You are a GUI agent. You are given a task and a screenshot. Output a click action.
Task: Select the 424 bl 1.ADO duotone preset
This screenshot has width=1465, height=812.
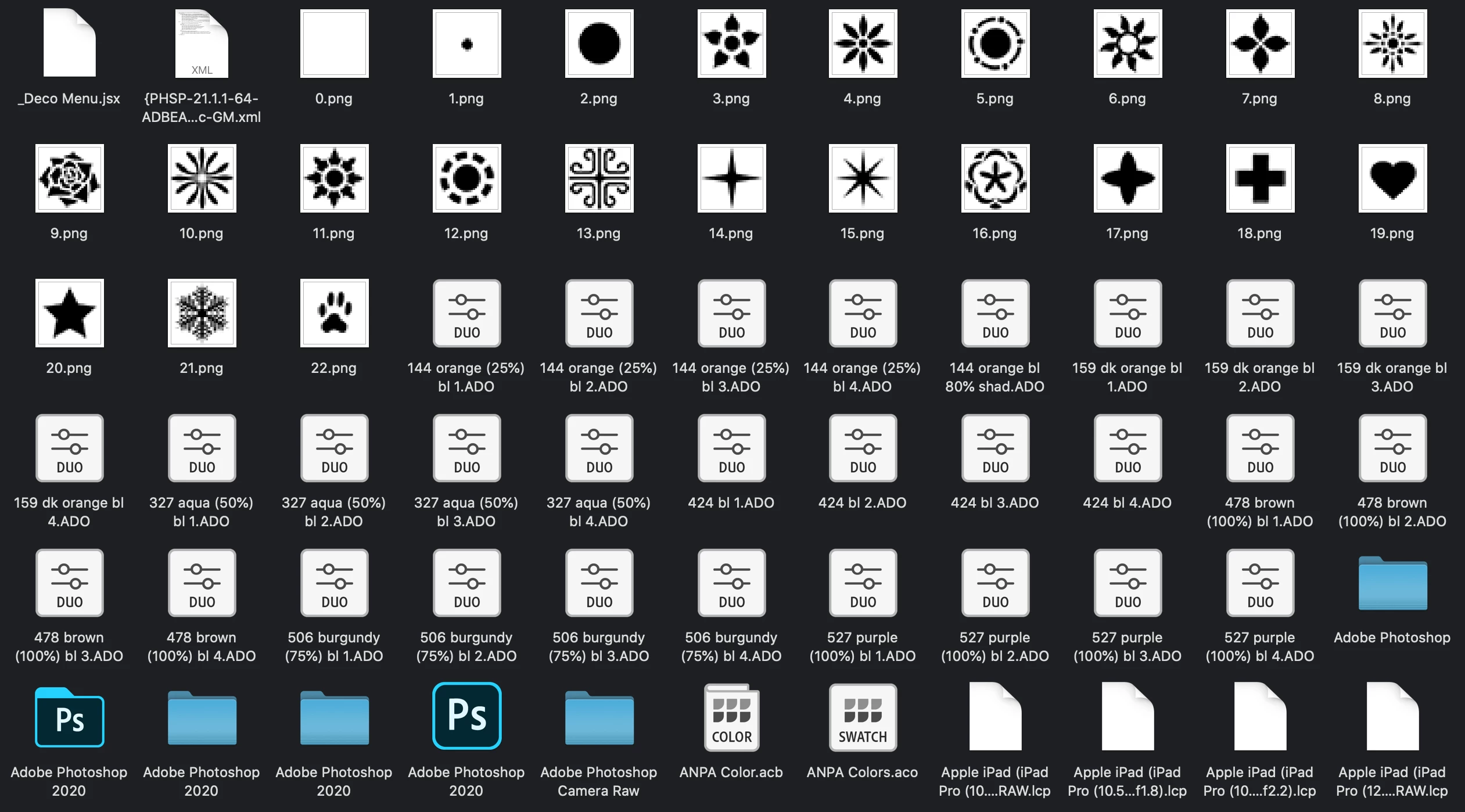click(731, 448)
